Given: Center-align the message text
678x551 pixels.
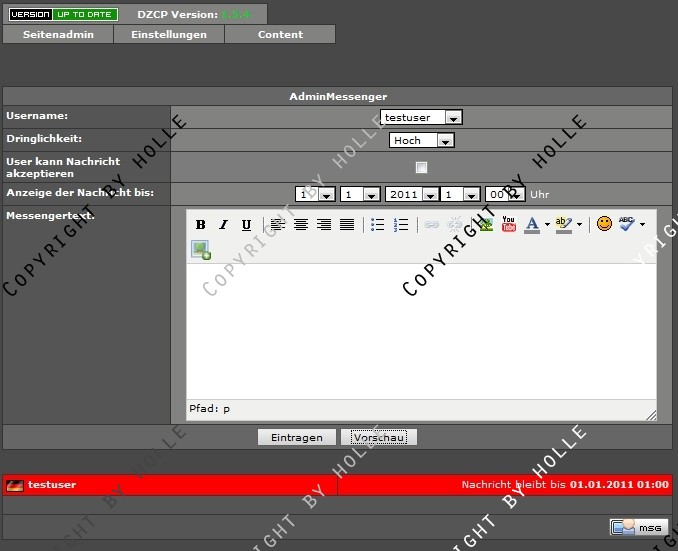Looking at the screenshot, I should pyautogui.click(x=300, y=225).
